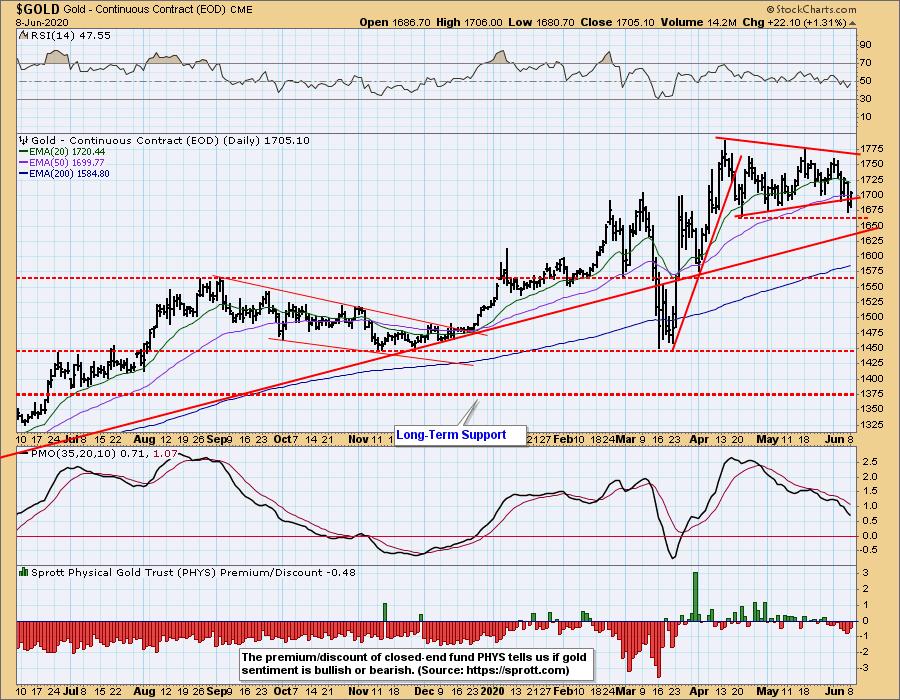Click the green EMA(20) legend line swatch
Screen dimensions: 900x700
pyautogui.click(x=24, y=151)
